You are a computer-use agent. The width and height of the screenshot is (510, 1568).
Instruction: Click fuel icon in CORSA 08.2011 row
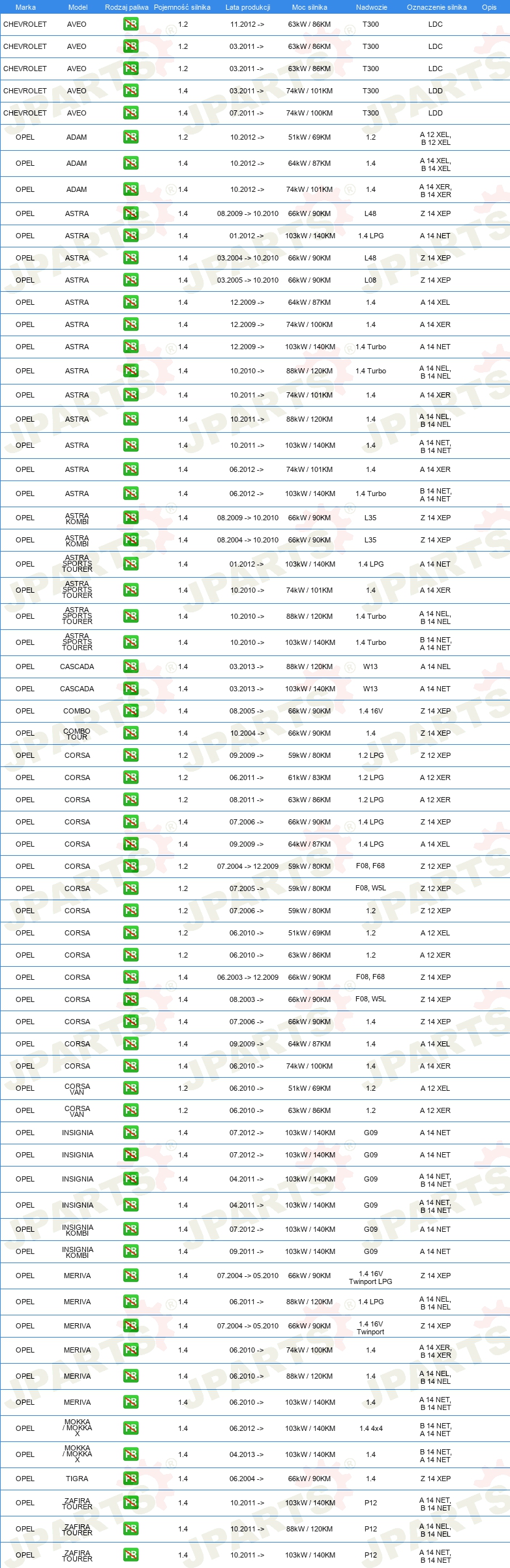(x=130, y=800)
